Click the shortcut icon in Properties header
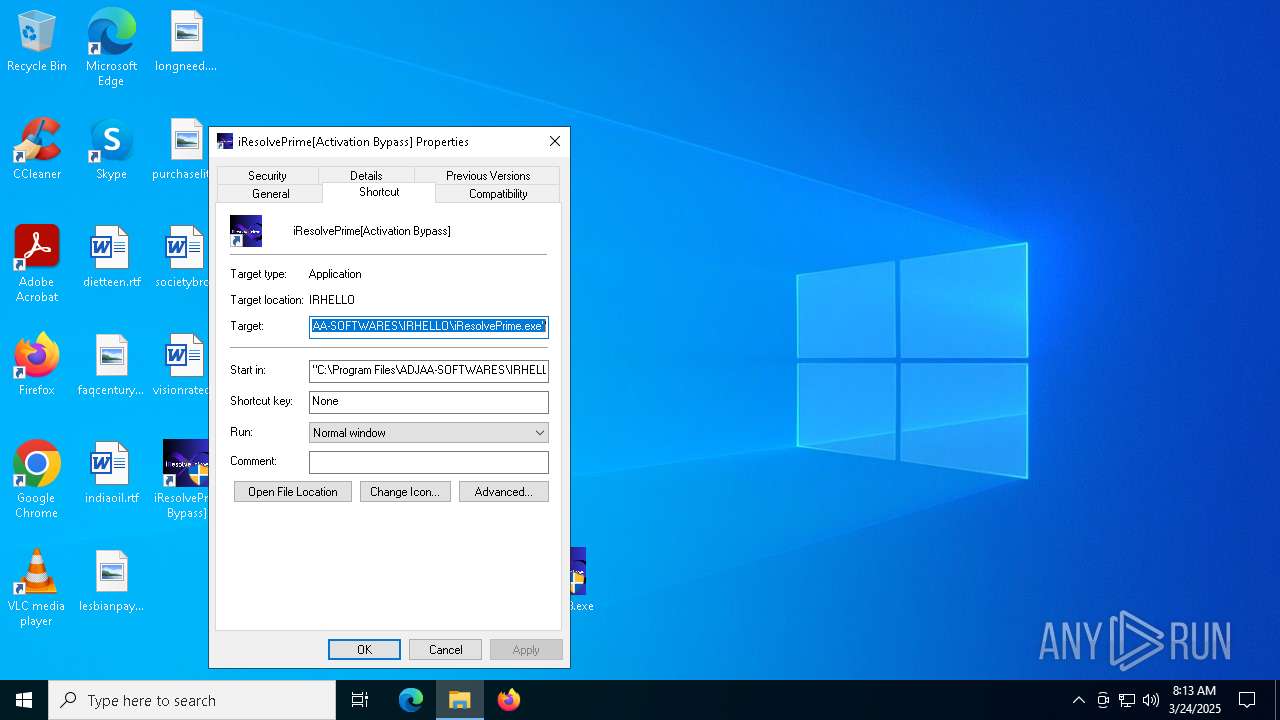Viewport: 1280px width, 720px height. click(246, 231)
